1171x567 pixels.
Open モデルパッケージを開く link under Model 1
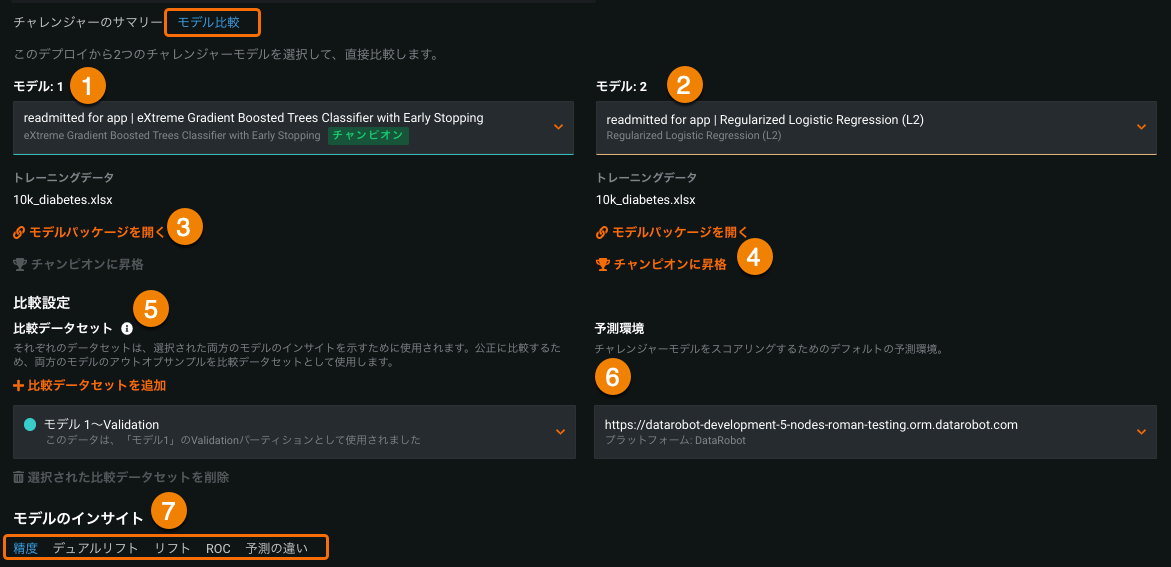point(97,232)
